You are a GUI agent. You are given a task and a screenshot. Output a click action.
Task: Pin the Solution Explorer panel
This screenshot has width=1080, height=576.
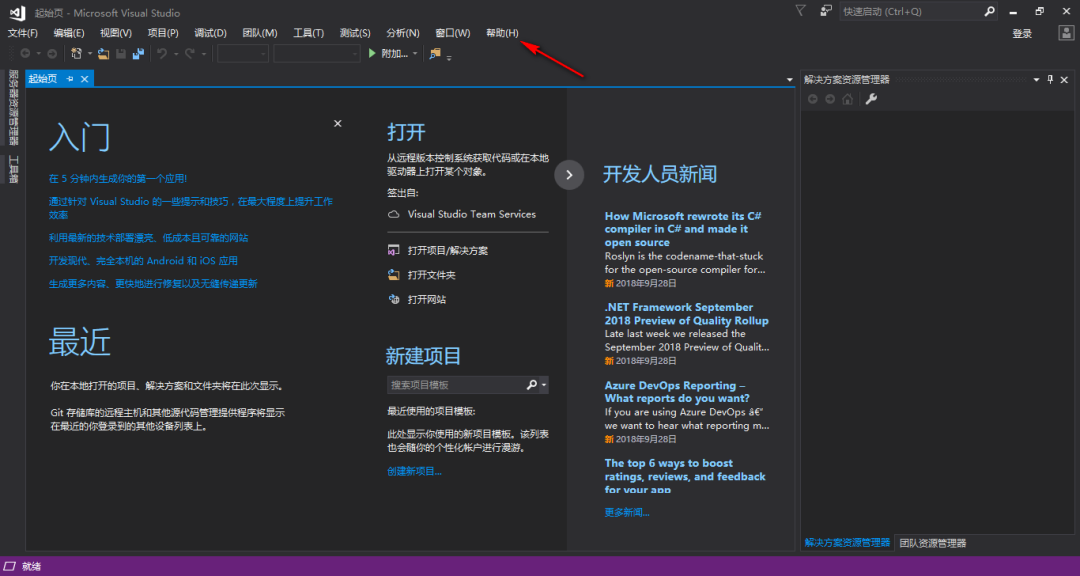click(1049, 80)
